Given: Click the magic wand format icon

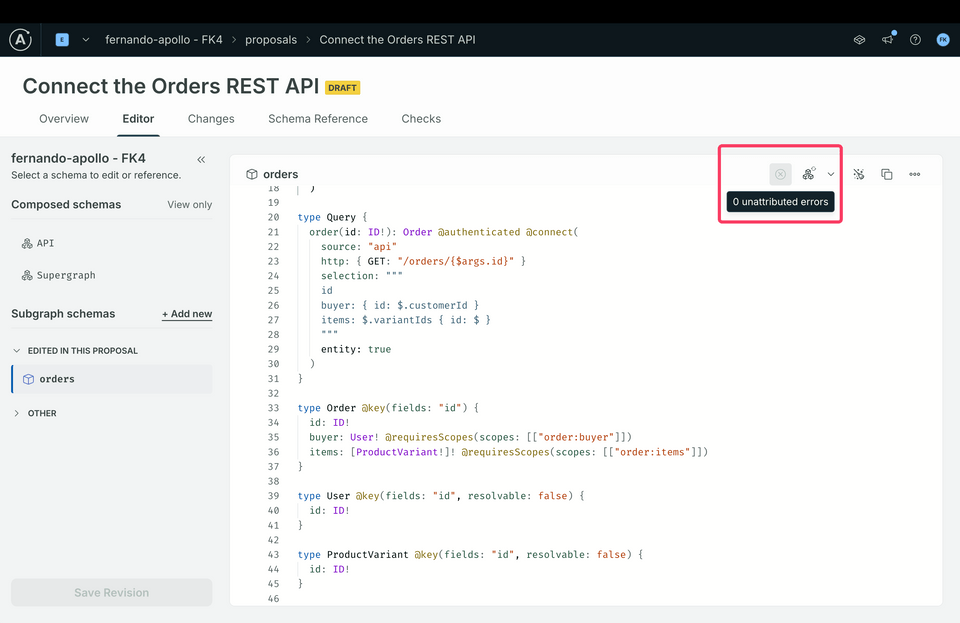Looking at the screenshot, I should coord(859,174).
